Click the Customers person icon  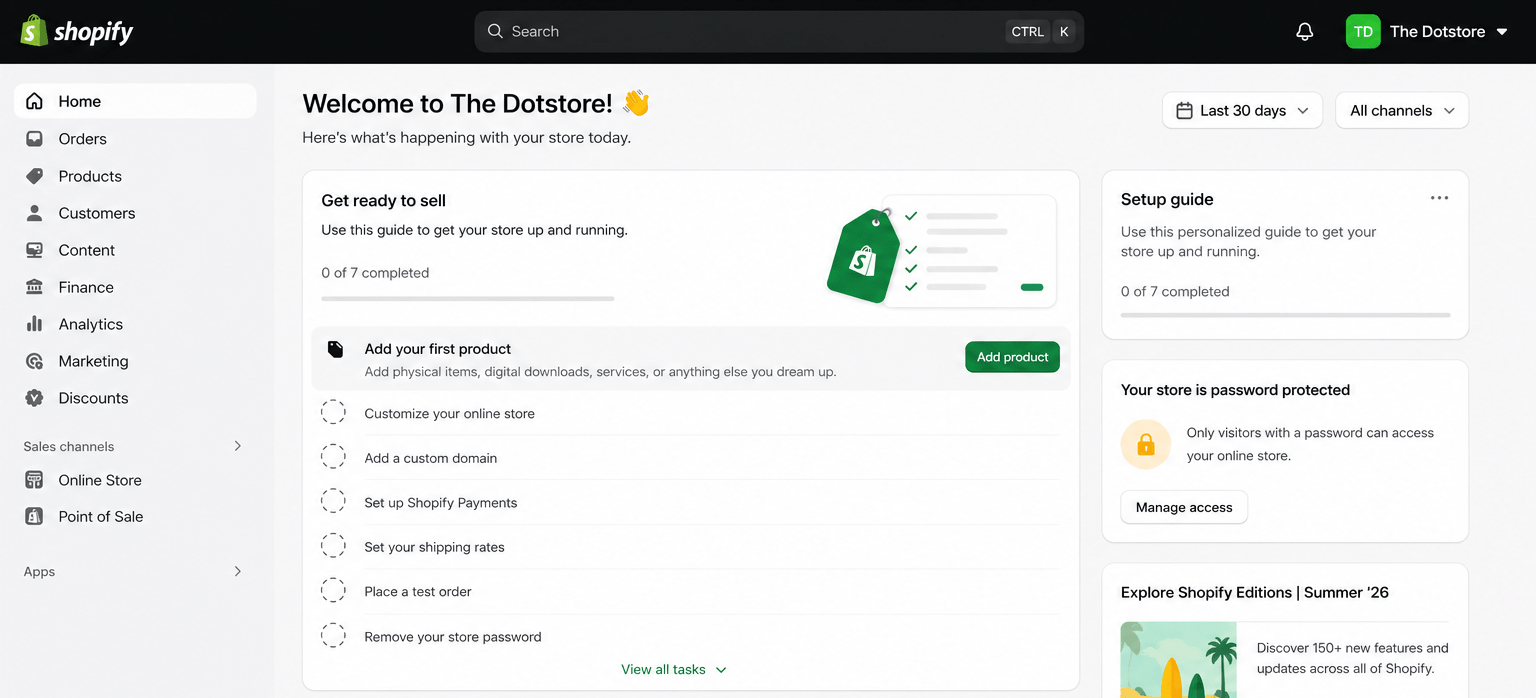point(34,213)
